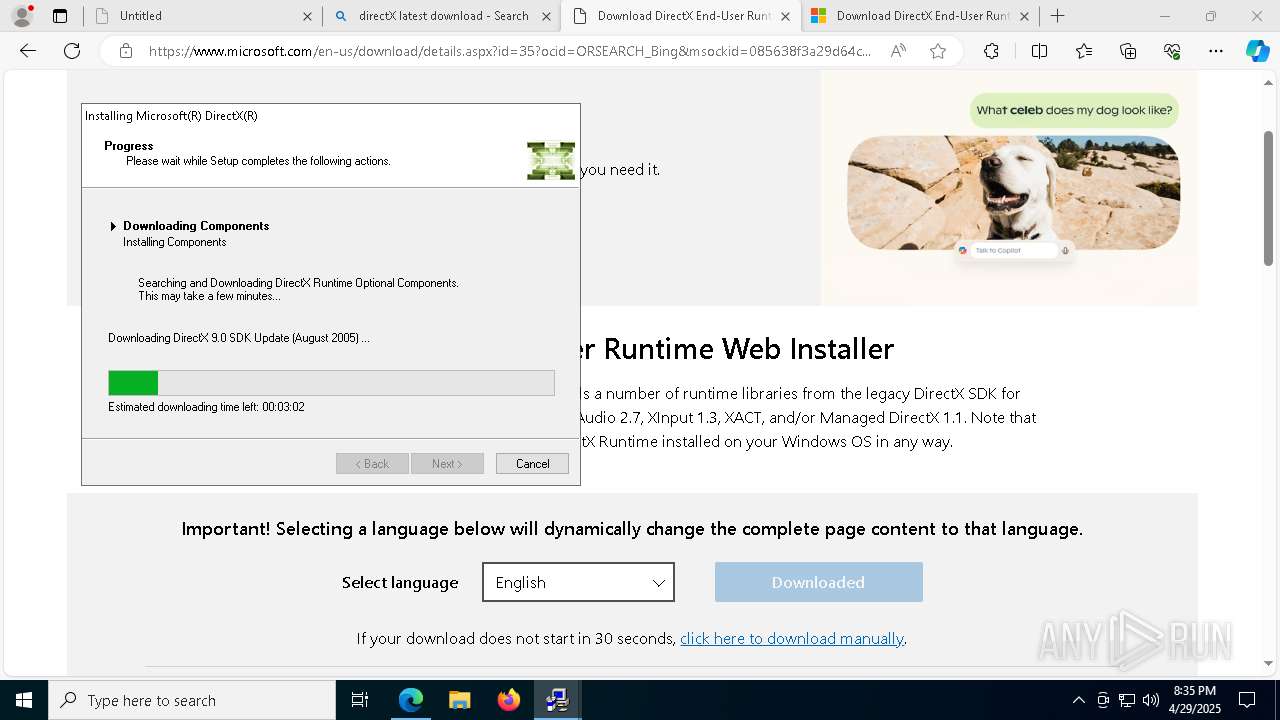This screenshot has height=720, width=1280.
Task: Click the DirectX logo in installer header
Action: pos(551,160)
